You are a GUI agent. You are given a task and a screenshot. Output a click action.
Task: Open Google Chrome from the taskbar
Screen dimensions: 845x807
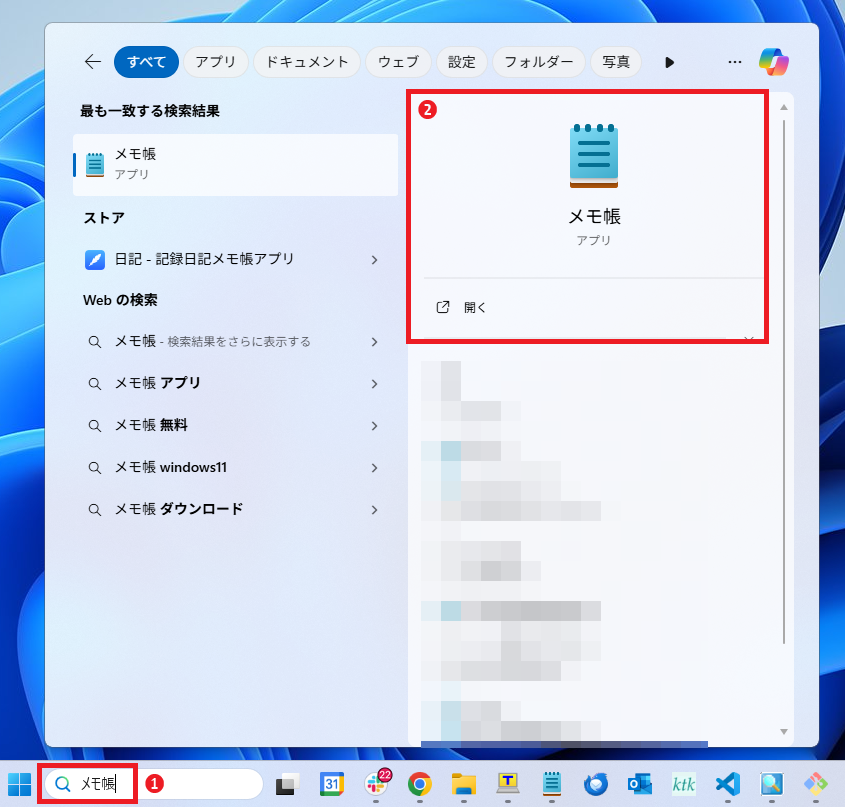419,784
